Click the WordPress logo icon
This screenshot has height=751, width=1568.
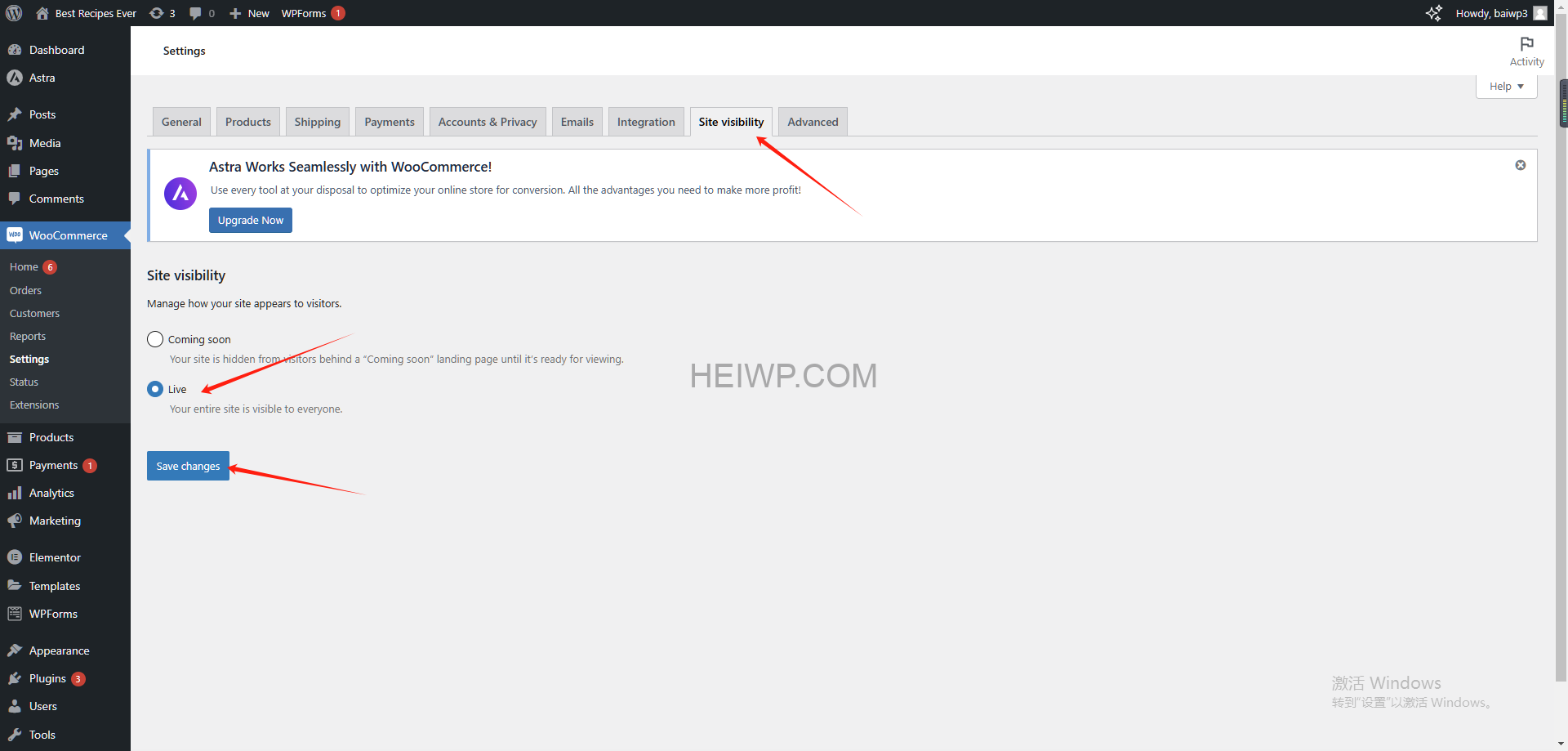coord(14,13)
